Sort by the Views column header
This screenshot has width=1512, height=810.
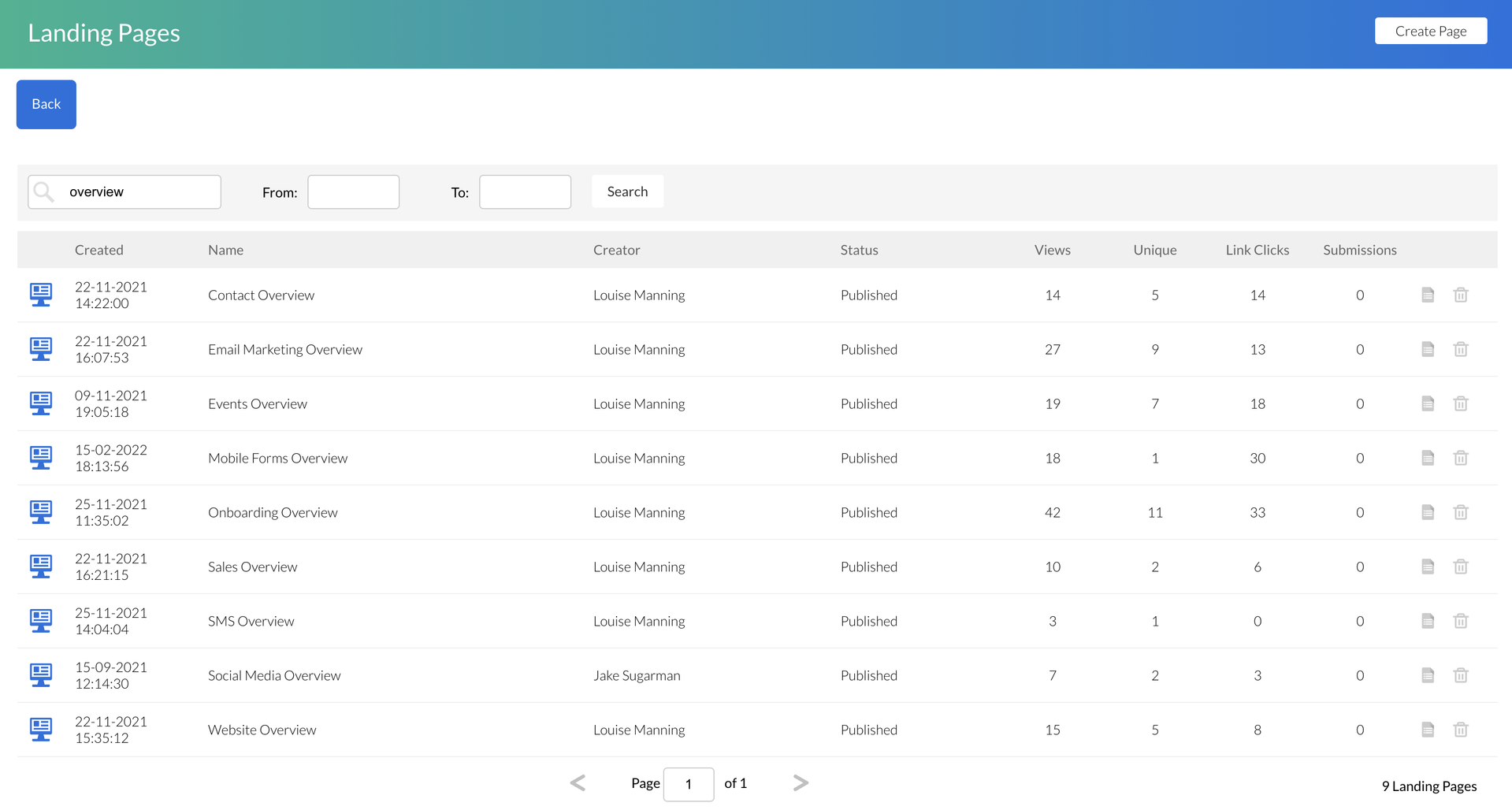pyautogui.click(x=1052, y=250)
